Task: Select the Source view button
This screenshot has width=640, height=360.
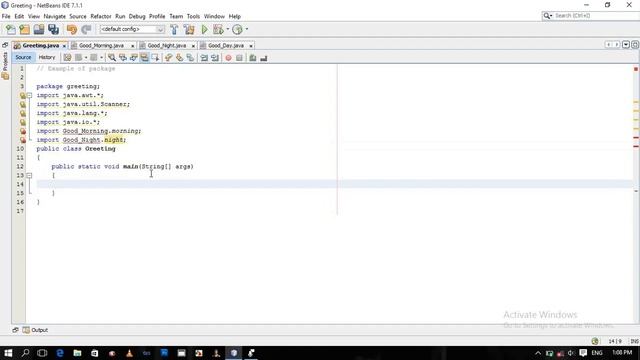Action: 23,58
